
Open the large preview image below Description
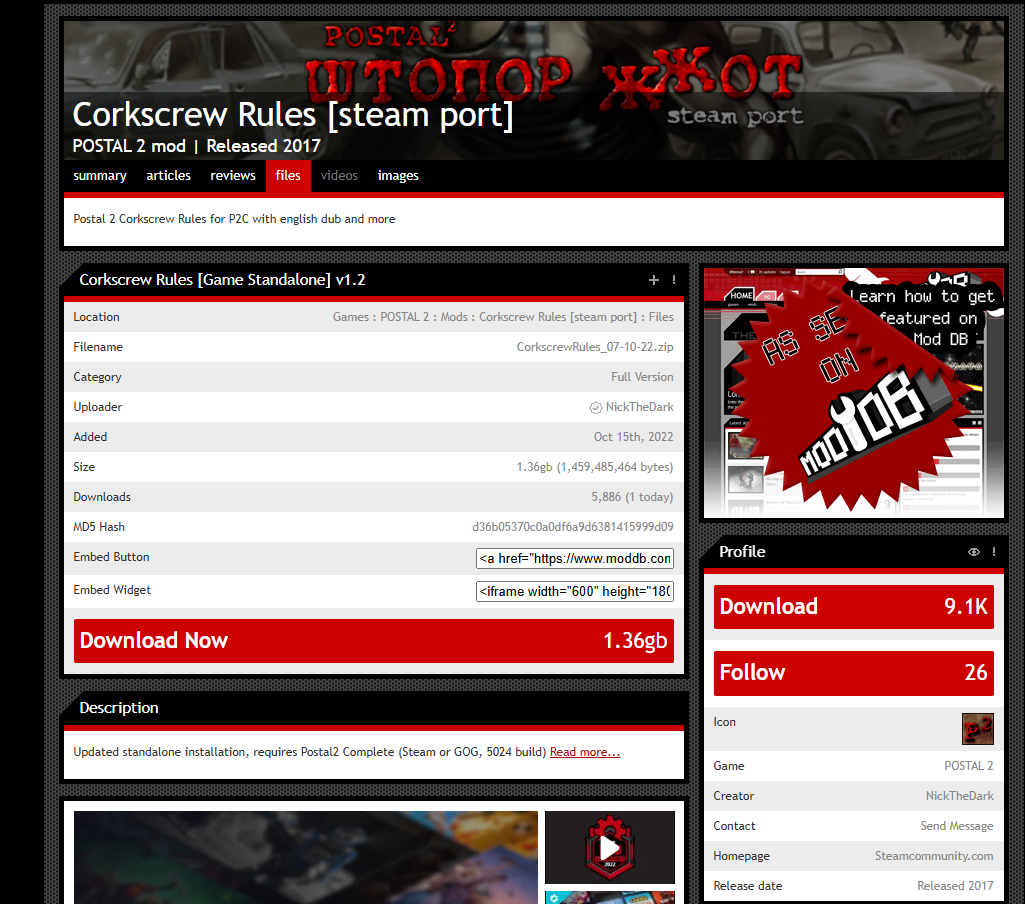(x=305, y=857)
